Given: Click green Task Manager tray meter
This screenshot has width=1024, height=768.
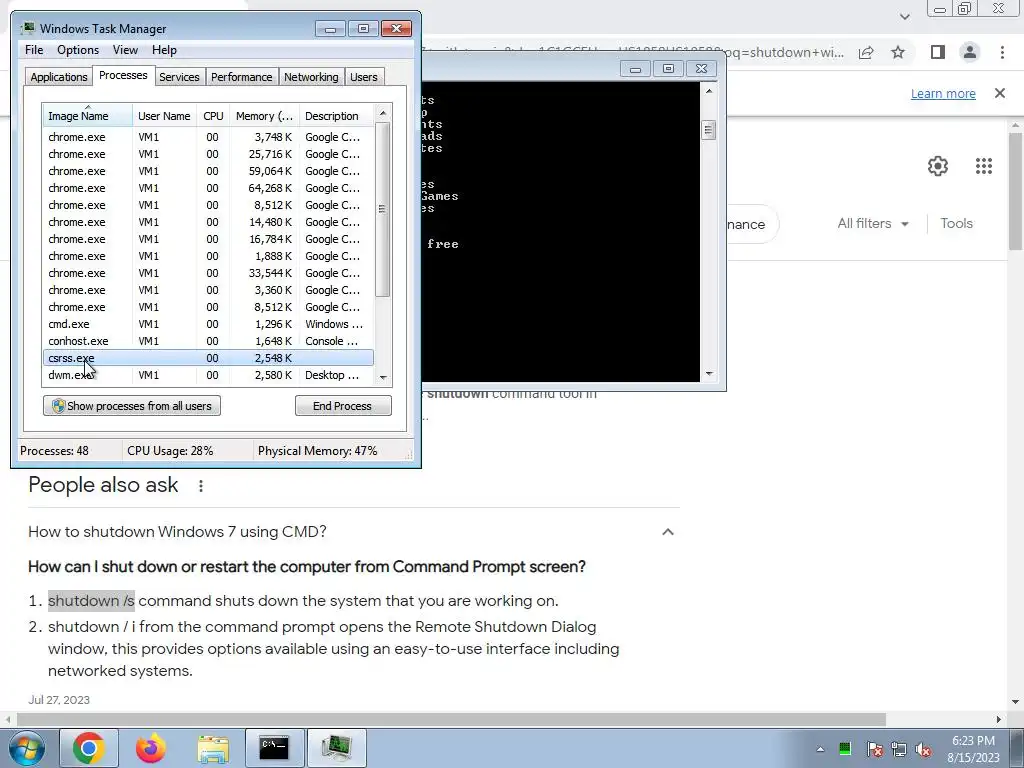Looking at the screenshot, I should tap(845, 749).
